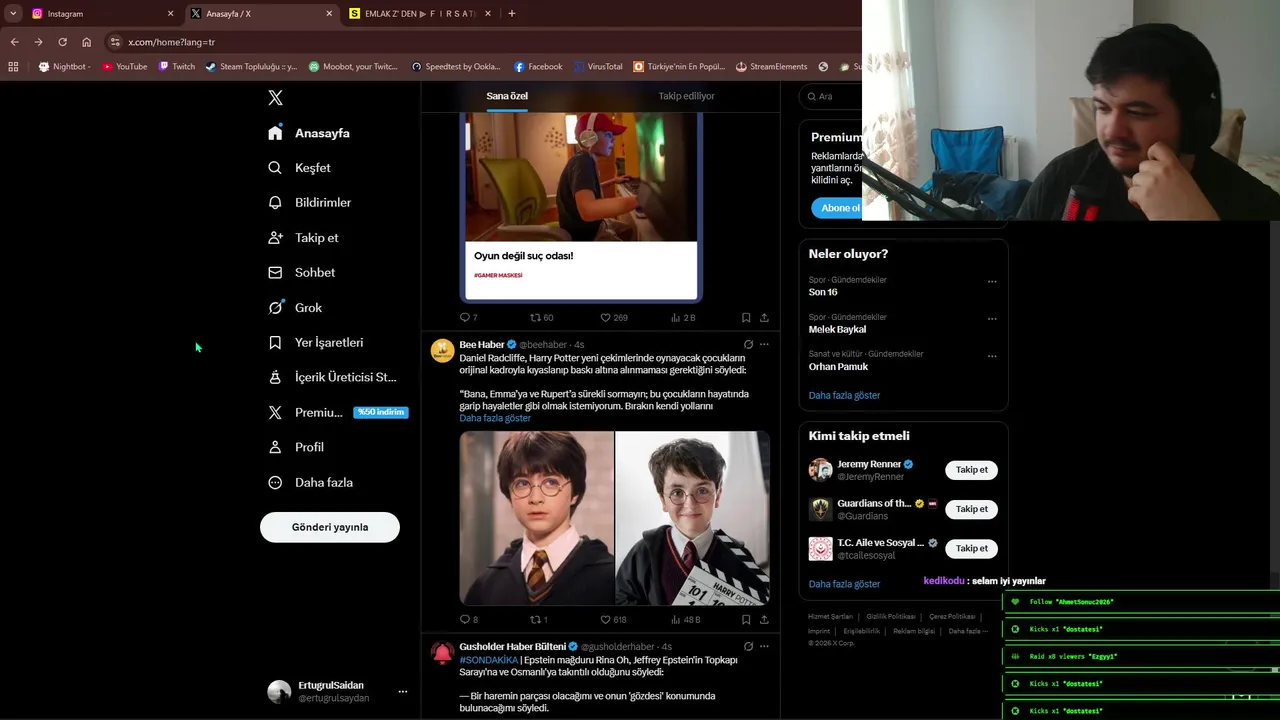Reply to Bee Haber post with 8 replies
The width and height of the screenshot is (1280, 720).
click(468, 620)
